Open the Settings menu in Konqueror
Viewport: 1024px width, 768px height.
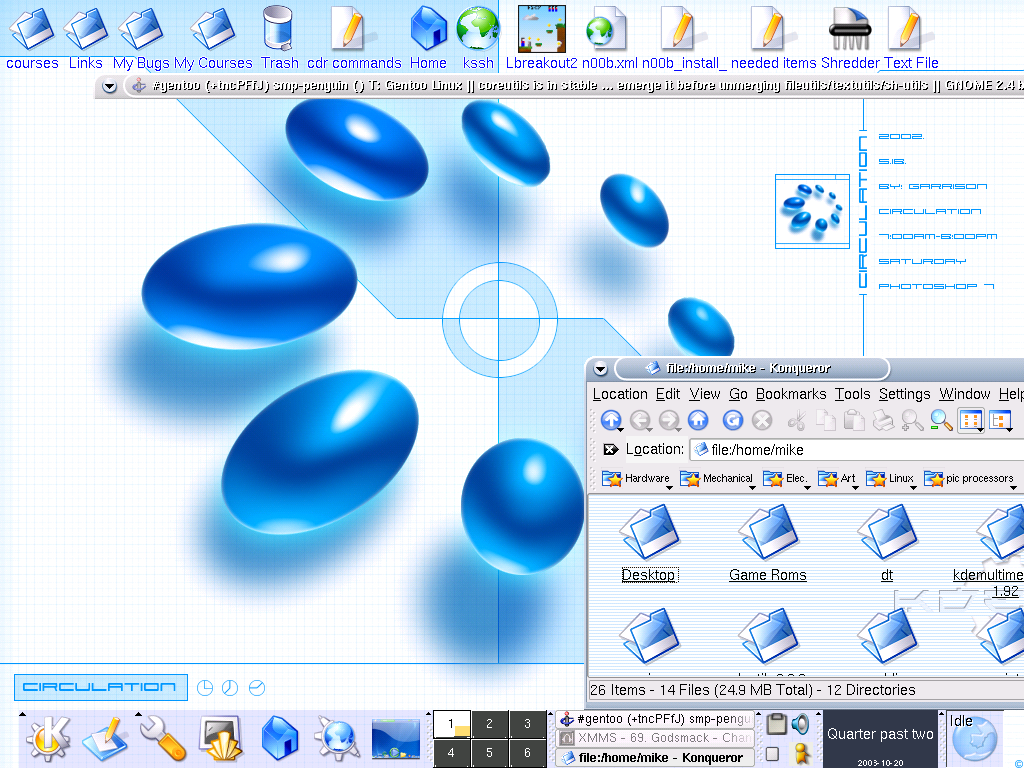(904, 394)
